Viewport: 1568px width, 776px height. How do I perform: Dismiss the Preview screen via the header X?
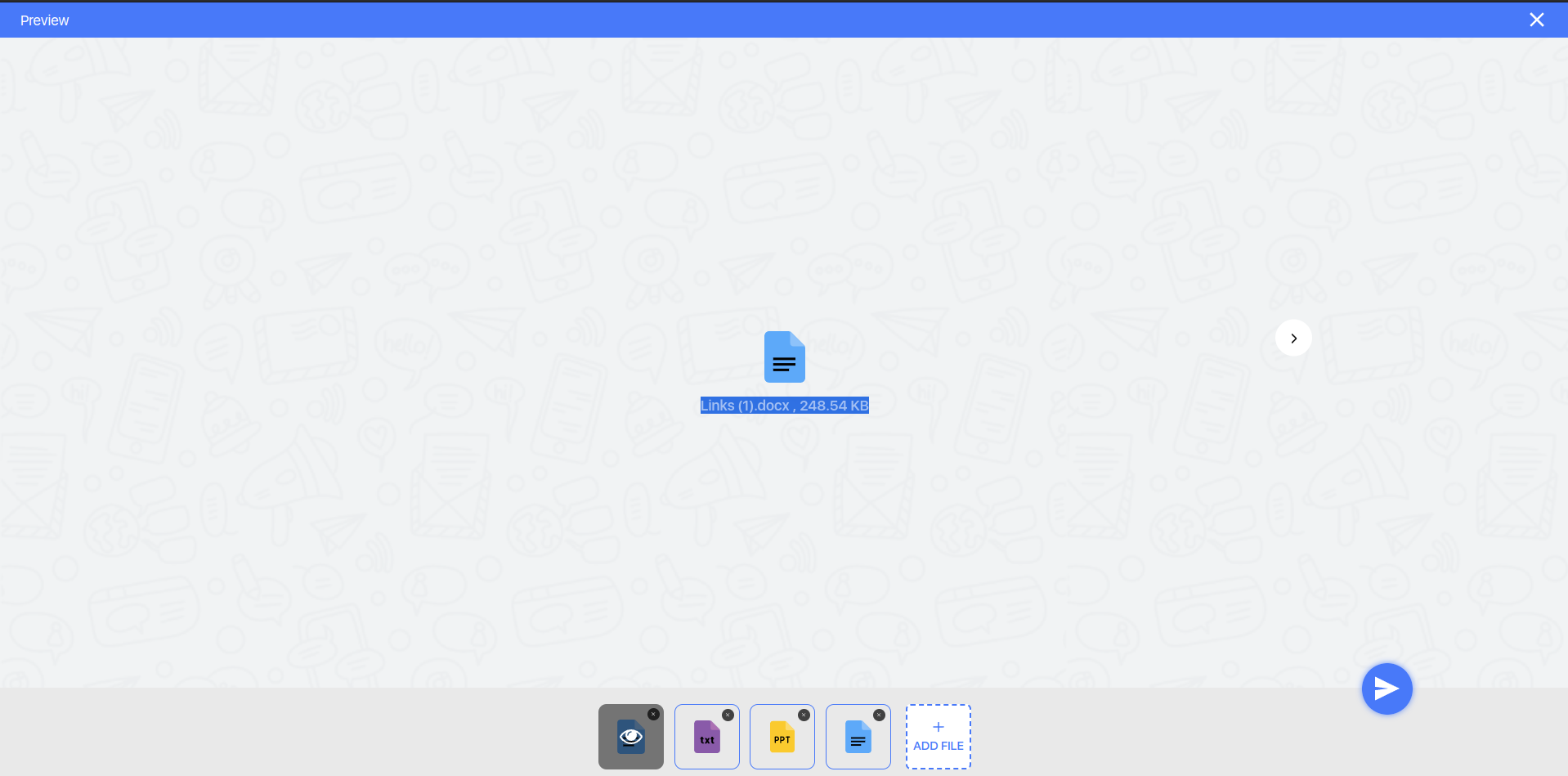tap(1536, 19)
